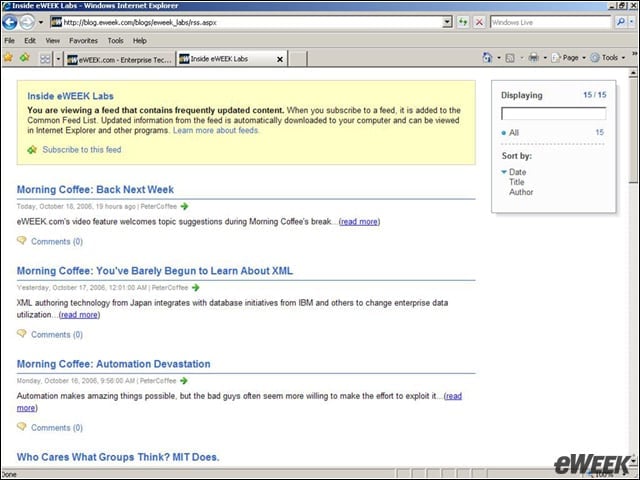Click the address bar URL field

(246, 22)
